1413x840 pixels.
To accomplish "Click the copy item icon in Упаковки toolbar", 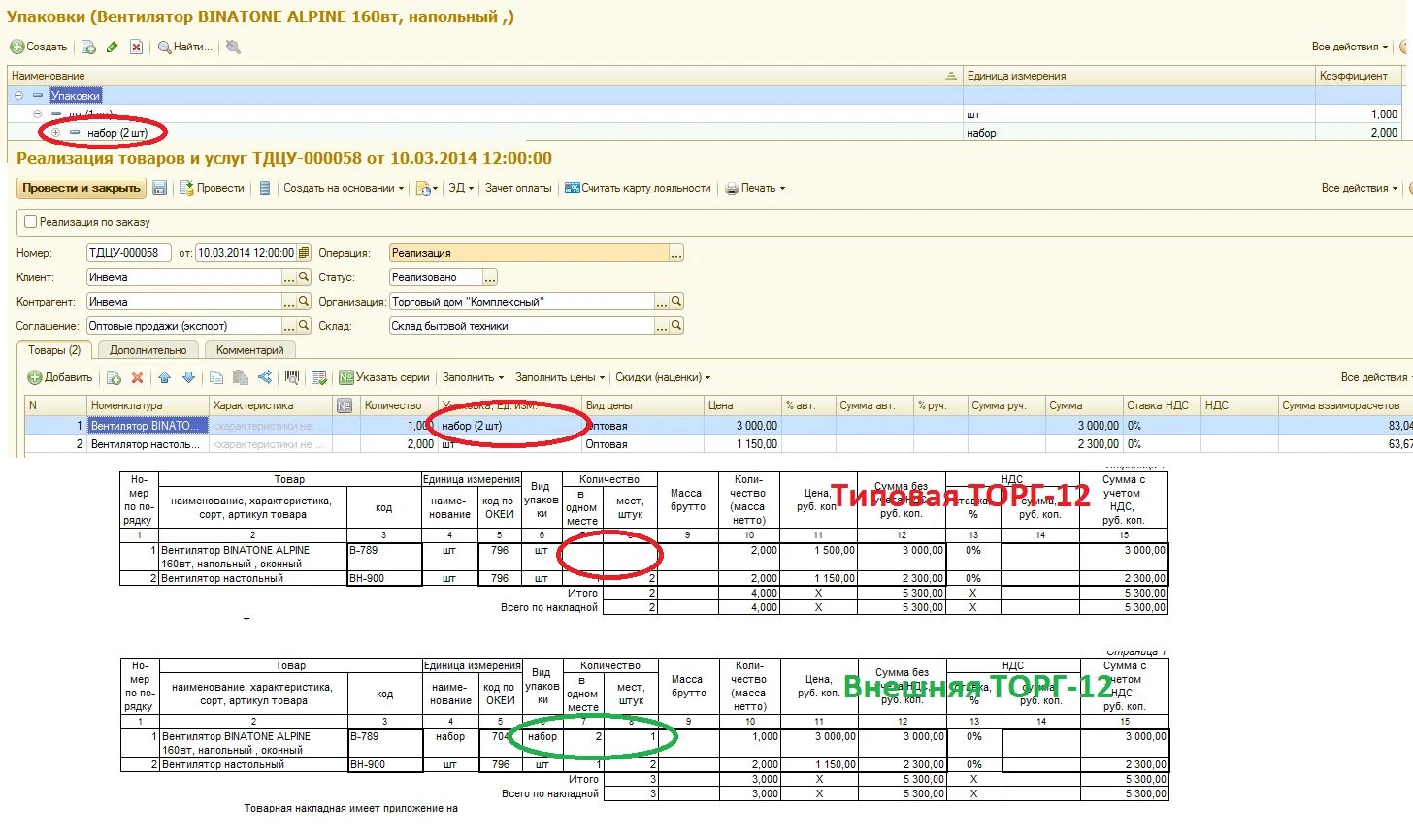I will [x=88, y=47].
